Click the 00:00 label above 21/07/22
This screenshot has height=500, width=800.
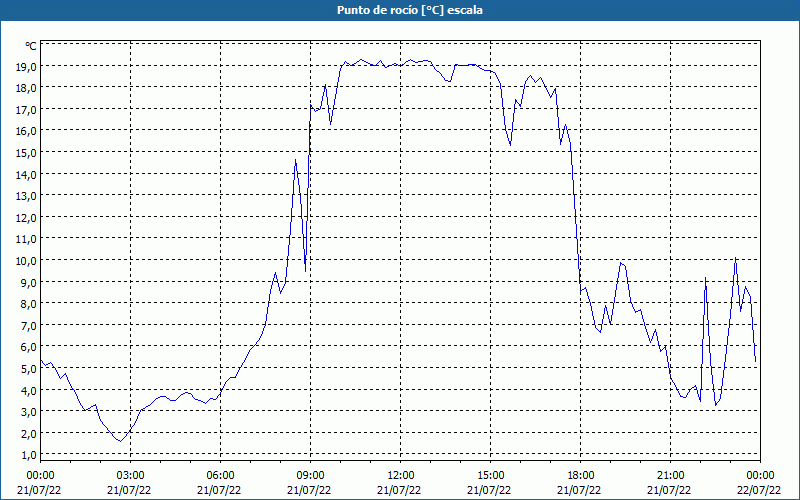click(40, 476)
